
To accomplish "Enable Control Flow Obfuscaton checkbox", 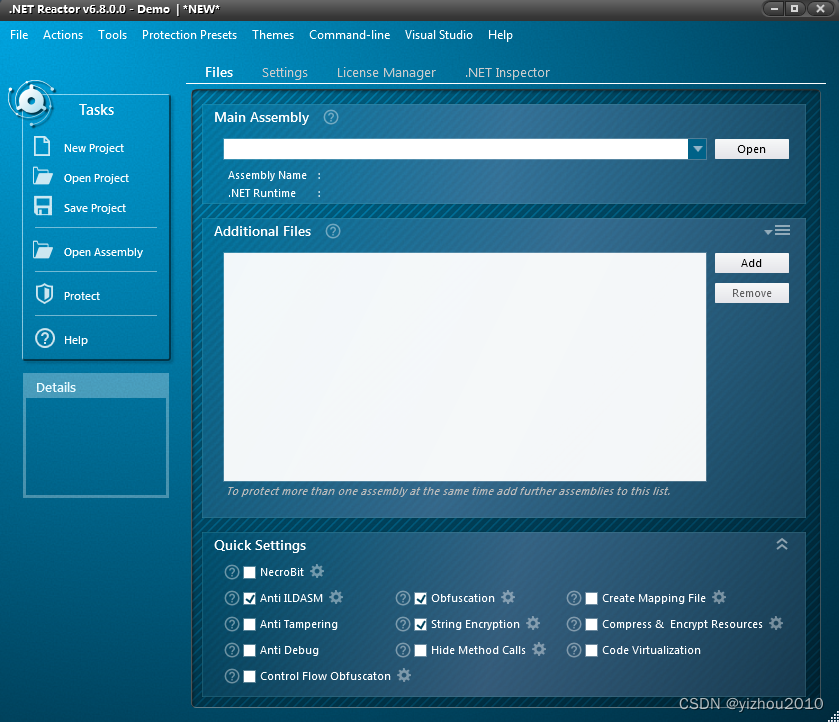I will [249, 677].
